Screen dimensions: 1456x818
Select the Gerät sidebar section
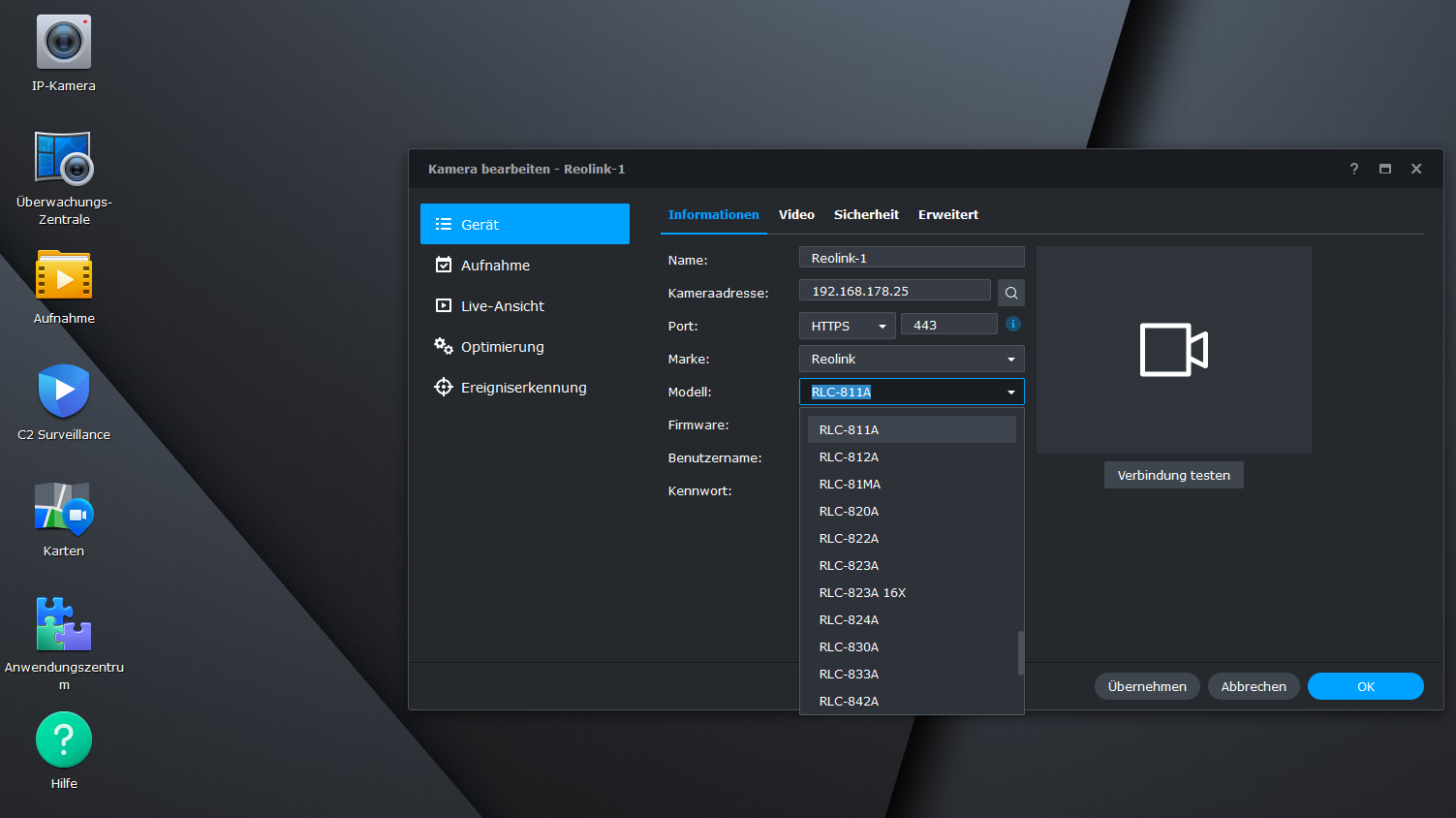[x=525, y=224]
